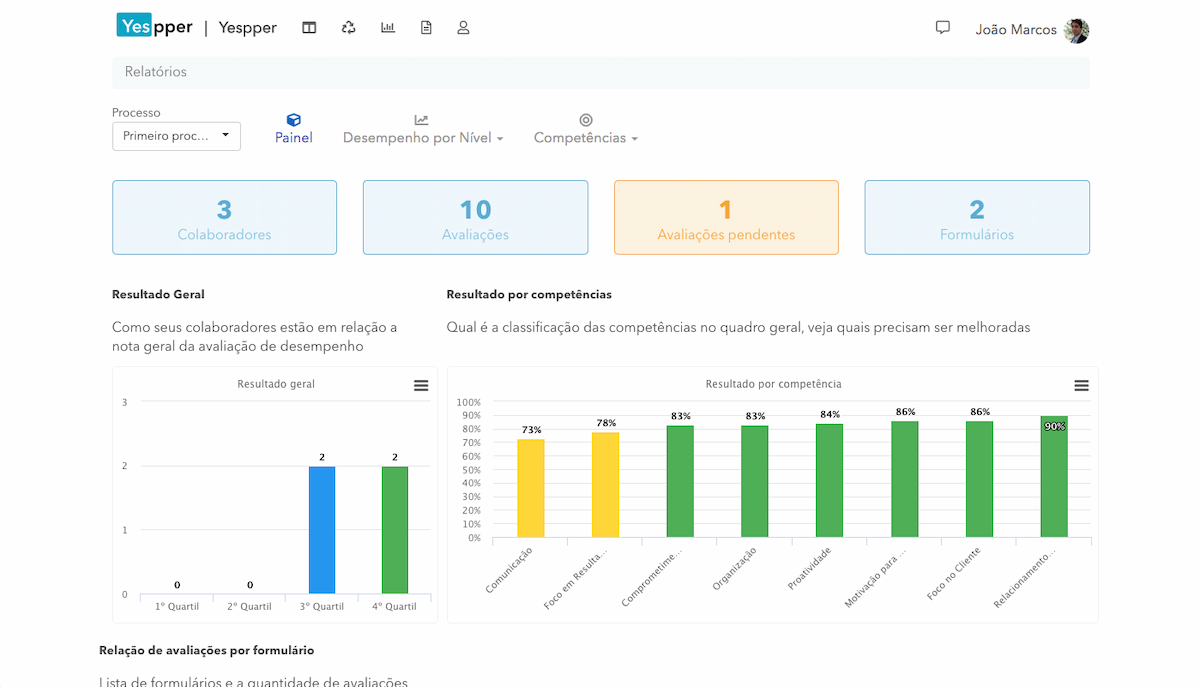Click the blue 3° Quartil bar
Viewport: 1200px width, 687px height.
tap(322, 530)
